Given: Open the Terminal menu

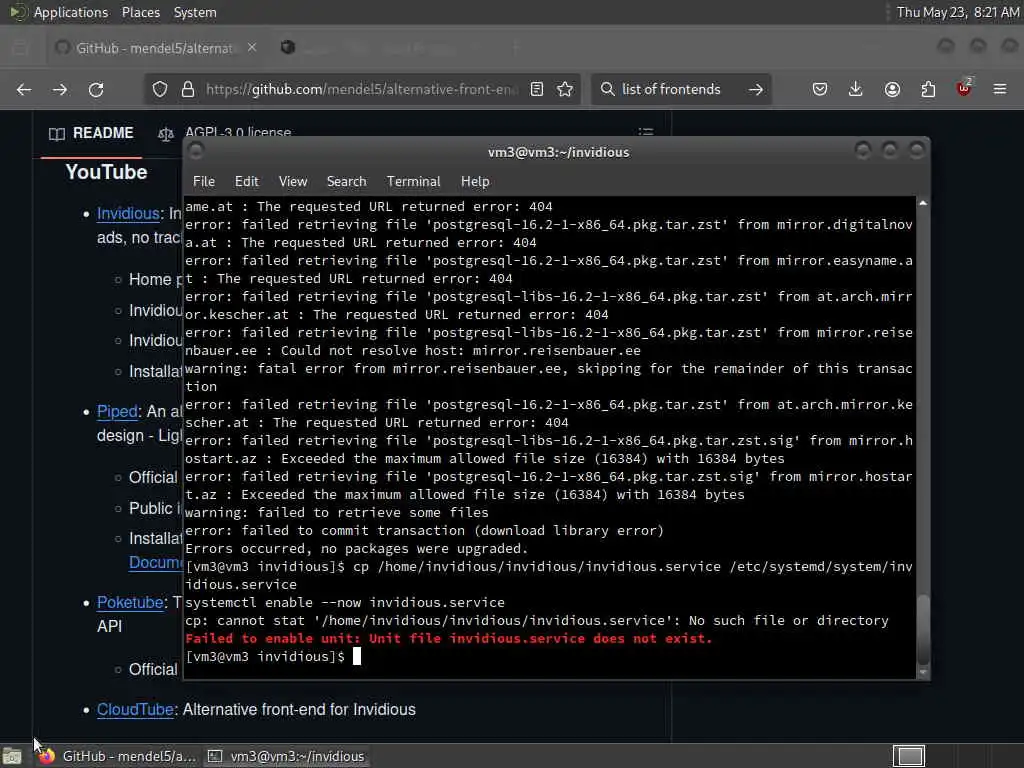Looking at the screenshot, I should pos(413,182).
